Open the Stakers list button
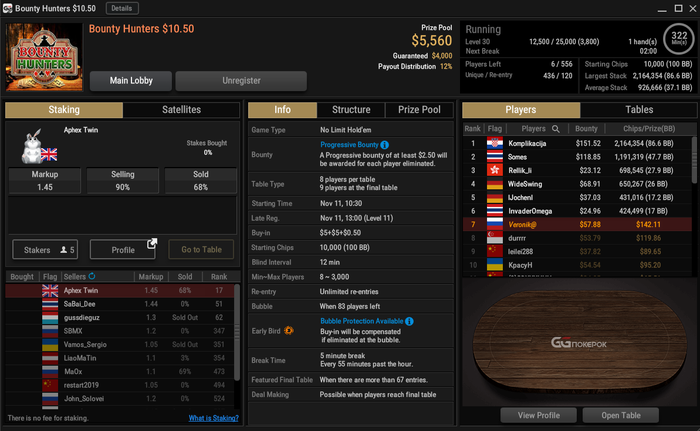This screenshot has width=700, height=431. tap(45, 250)
